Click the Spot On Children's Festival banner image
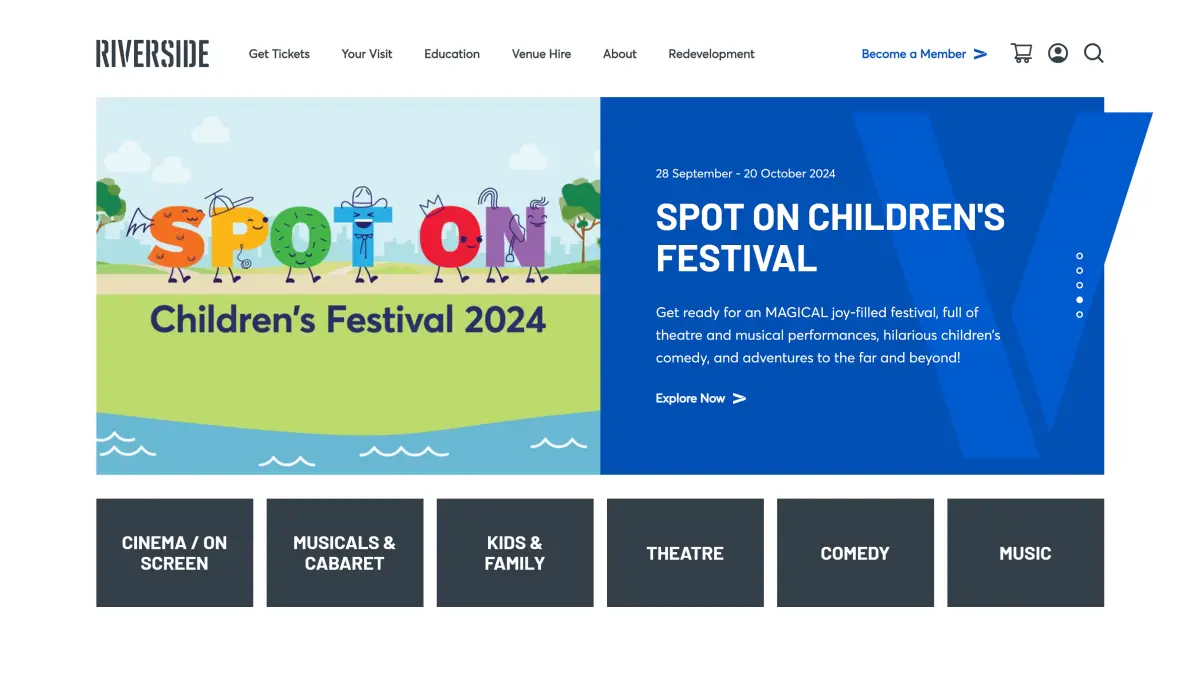The height and width of the screenshot is (675, 1200). 348,286
